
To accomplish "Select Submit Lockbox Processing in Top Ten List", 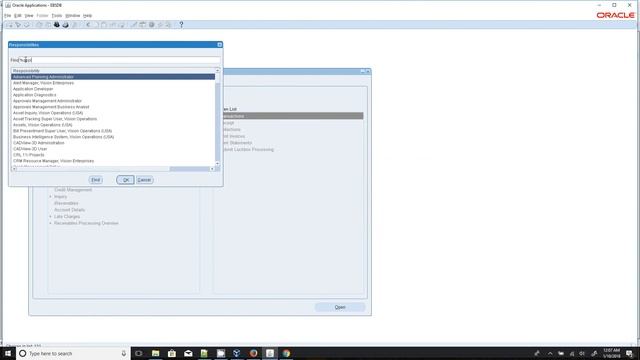I will [x=248, y=150].
